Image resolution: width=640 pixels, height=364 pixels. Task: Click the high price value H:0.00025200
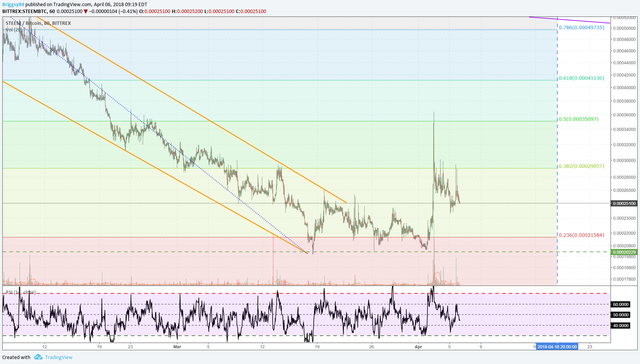coord(187,11)
